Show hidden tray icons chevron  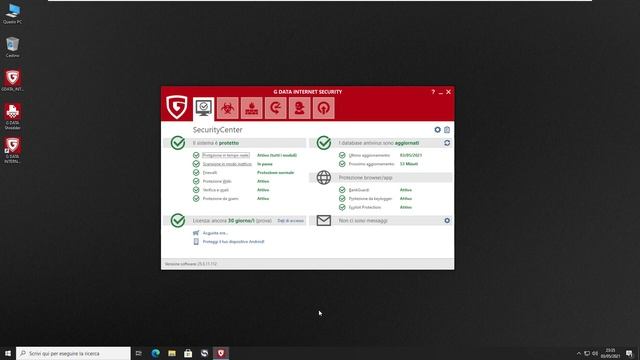click(x=578, y=353)
